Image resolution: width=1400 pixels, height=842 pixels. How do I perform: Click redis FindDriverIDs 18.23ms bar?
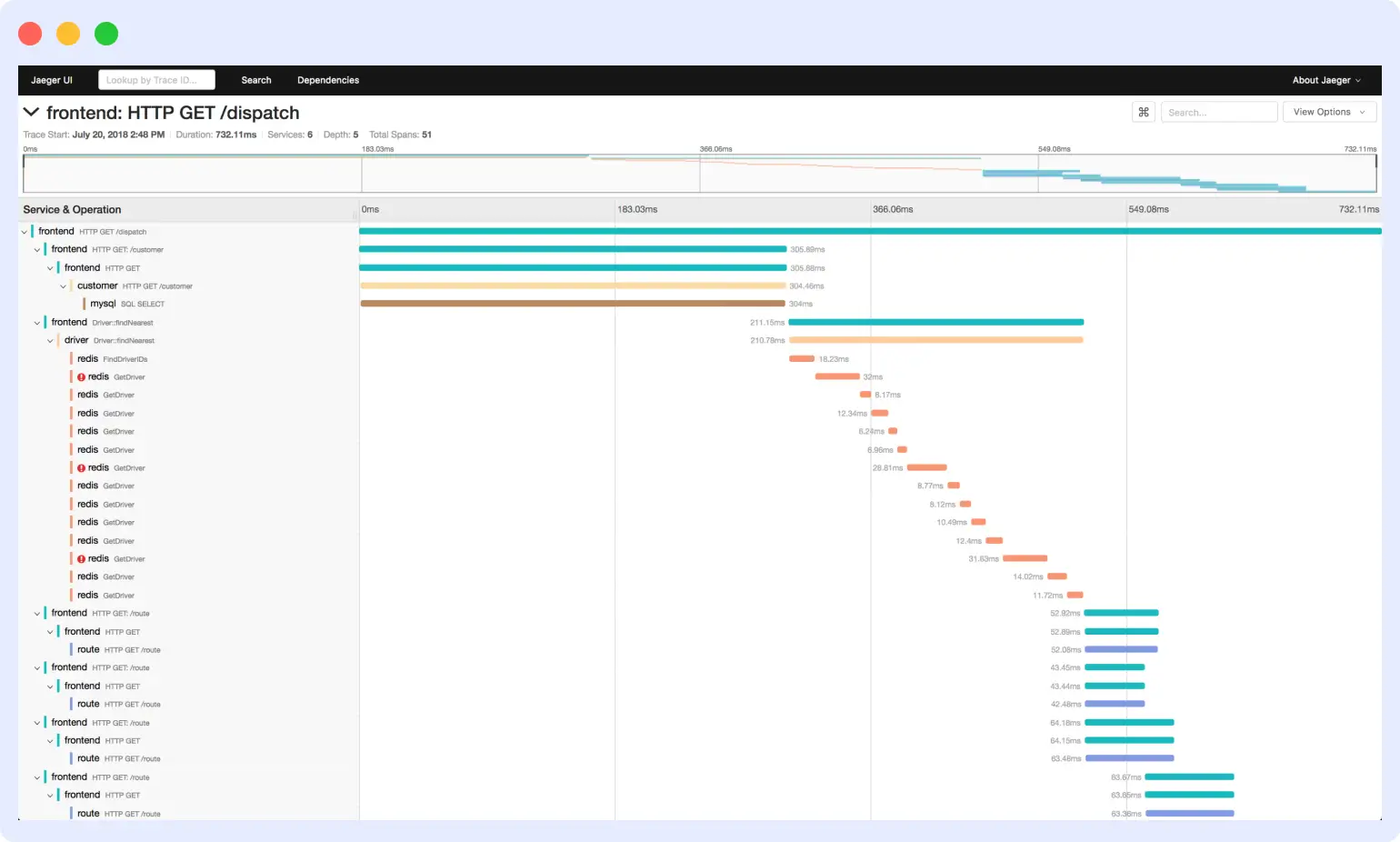point(802,358)
